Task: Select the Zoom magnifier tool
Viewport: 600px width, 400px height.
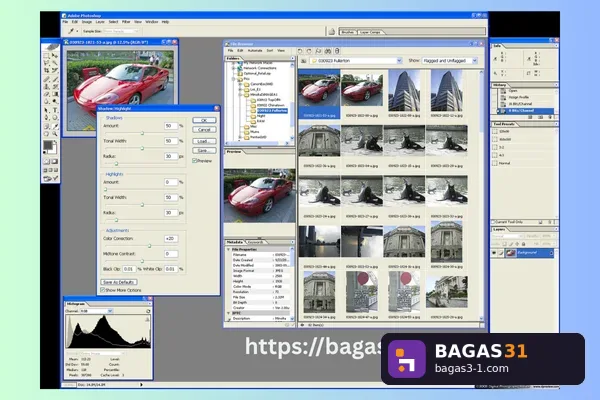Action: [55, 134]
